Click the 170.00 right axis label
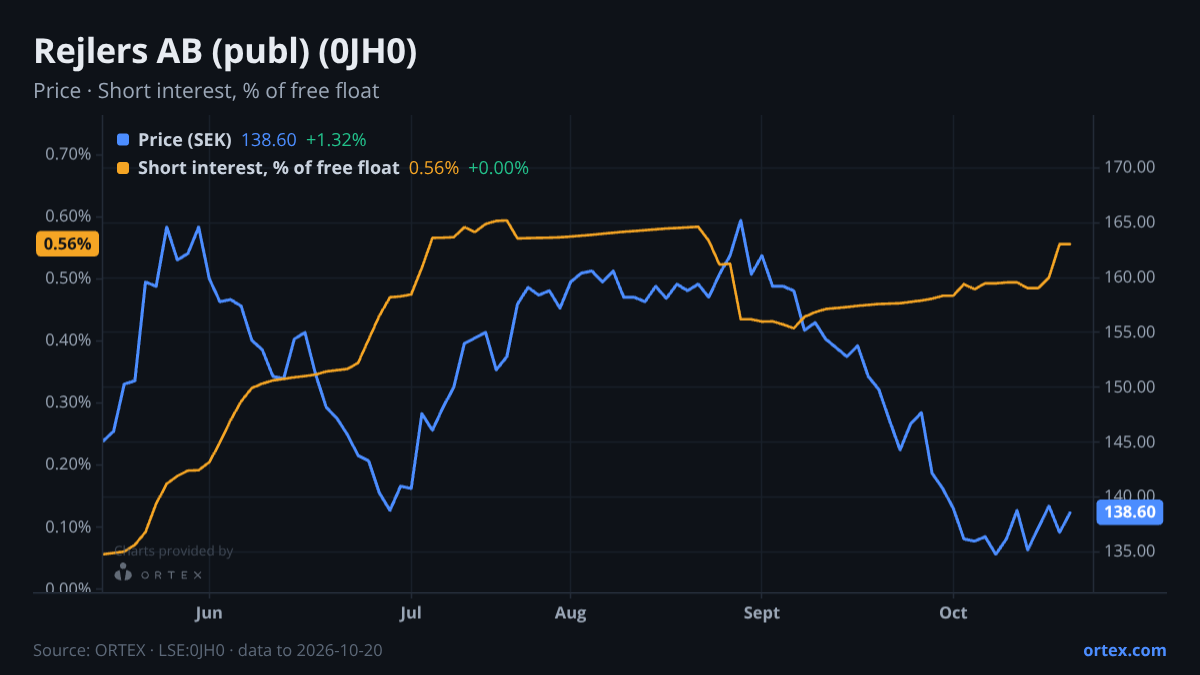 tap(1130, 167)
